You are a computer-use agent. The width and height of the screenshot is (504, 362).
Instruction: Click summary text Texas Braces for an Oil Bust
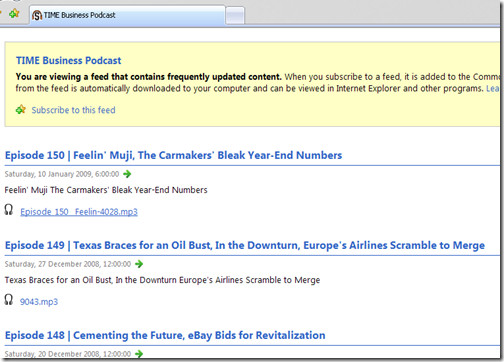coord(162,280)
